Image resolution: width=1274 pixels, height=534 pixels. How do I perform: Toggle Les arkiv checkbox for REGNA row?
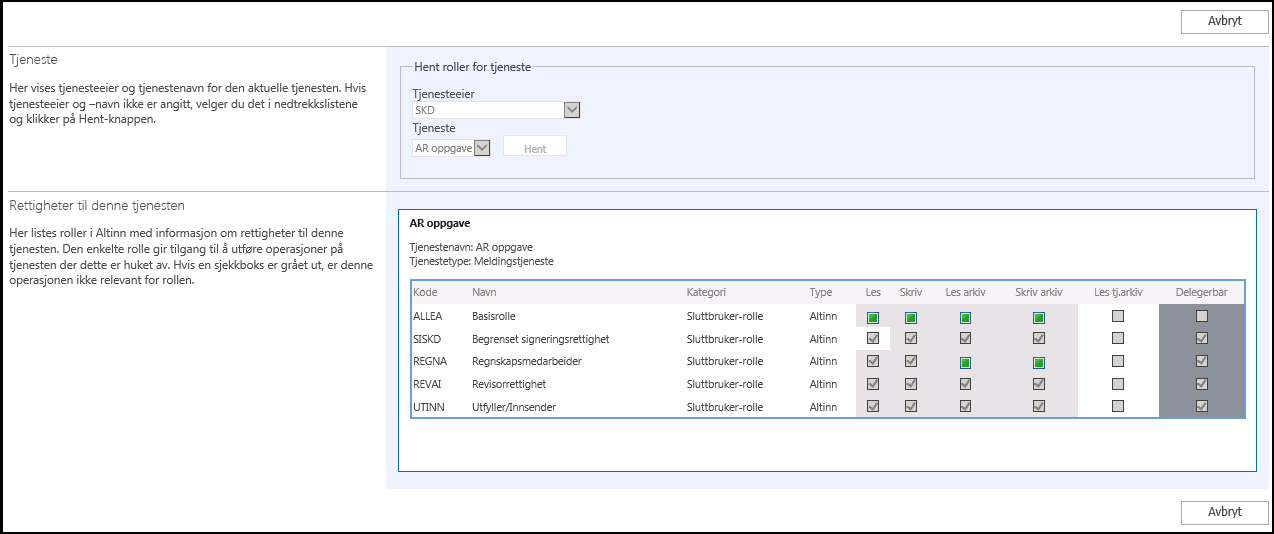tap(965, 362)
